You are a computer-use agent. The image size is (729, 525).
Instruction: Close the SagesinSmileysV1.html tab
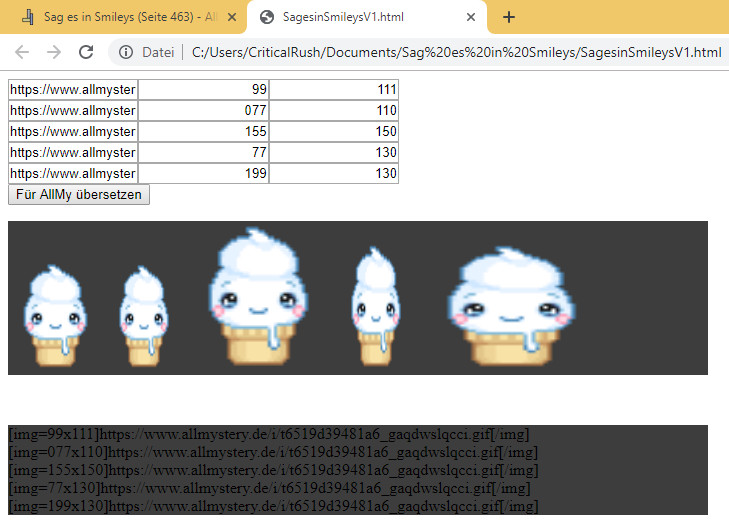pyautogui.click(x=471, y=17)
